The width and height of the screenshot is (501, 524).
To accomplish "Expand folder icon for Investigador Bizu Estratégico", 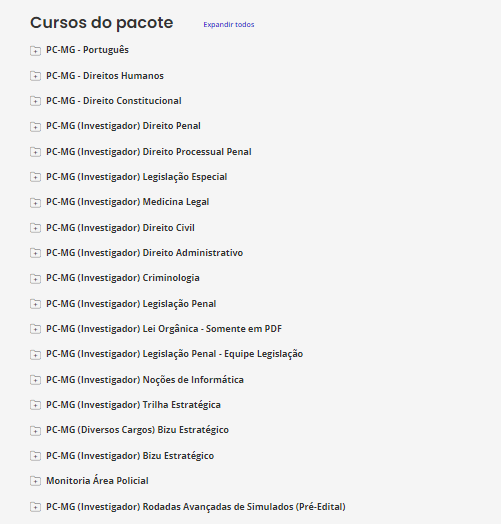I will [35, 456].
